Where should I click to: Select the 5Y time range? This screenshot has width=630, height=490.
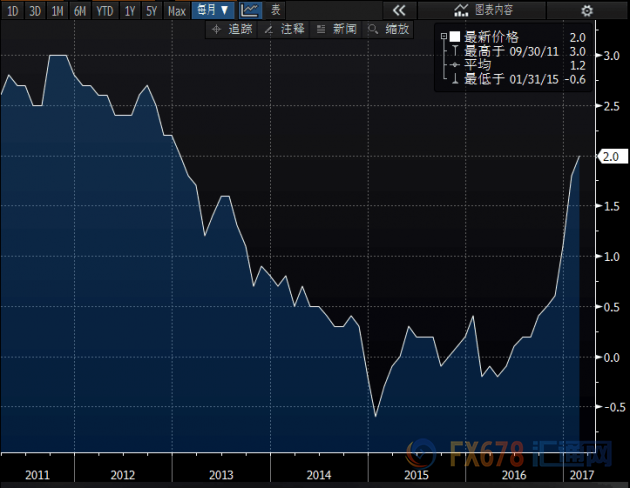pos(150,10)
